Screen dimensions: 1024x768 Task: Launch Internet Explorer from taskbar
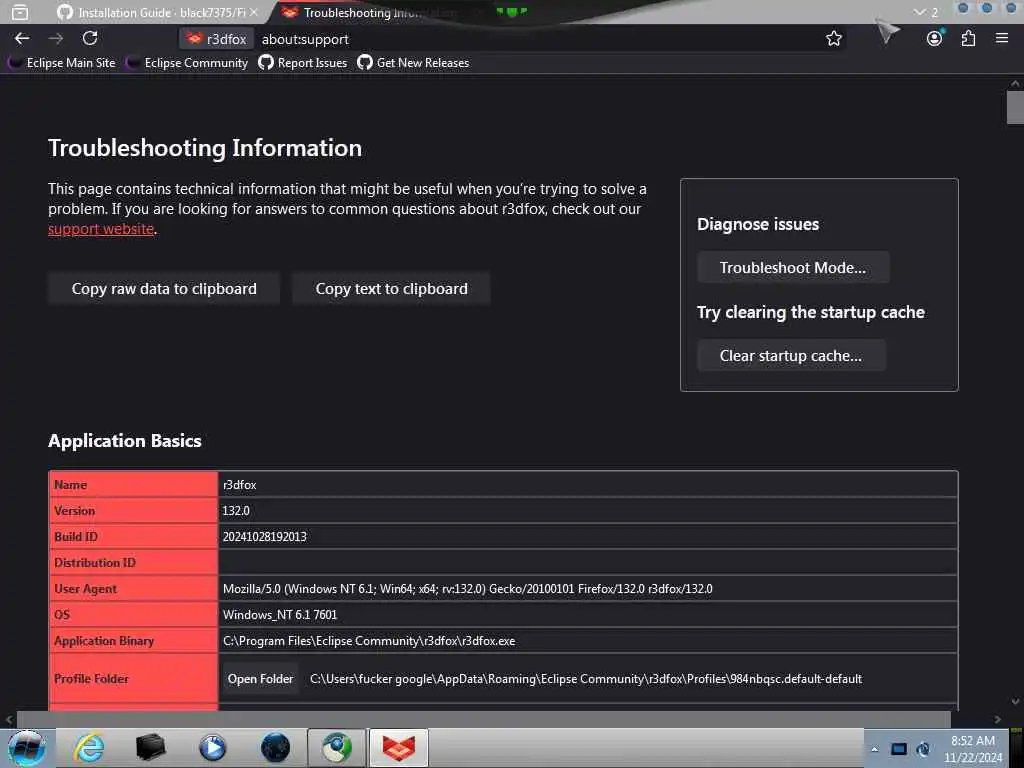point(89,748)
